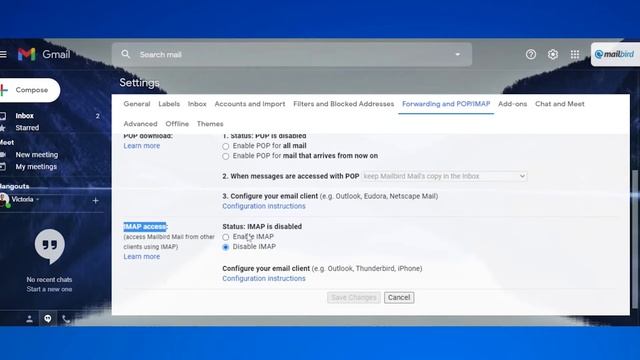Image resolution: width=640 pixels, height=360 pixels.
Task: Open search options dropdown arrow
Action: (x=458, y=54)
